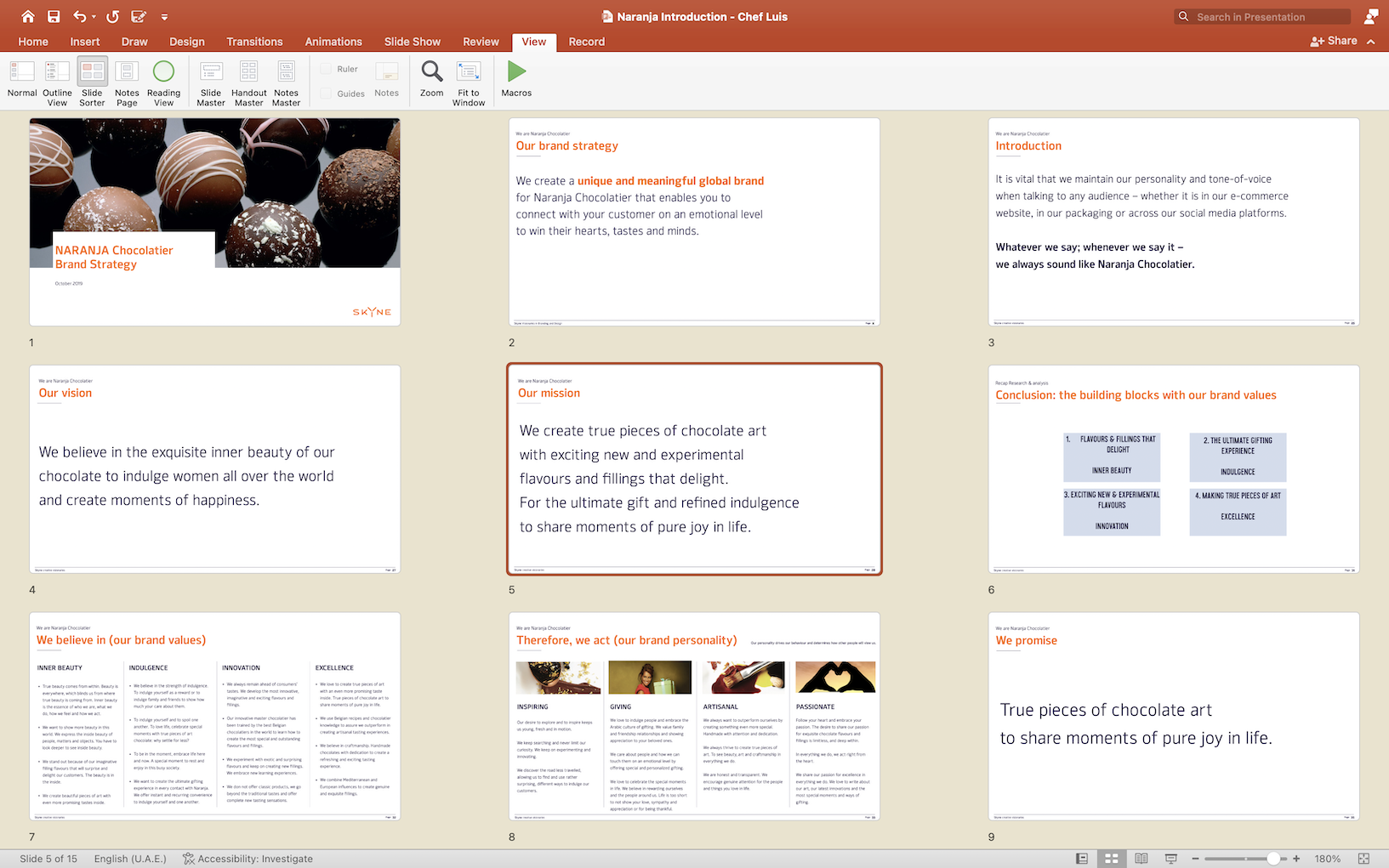The image size is (1389, 868).
Task: Select slide 7 We believe in
Action: 215,717
